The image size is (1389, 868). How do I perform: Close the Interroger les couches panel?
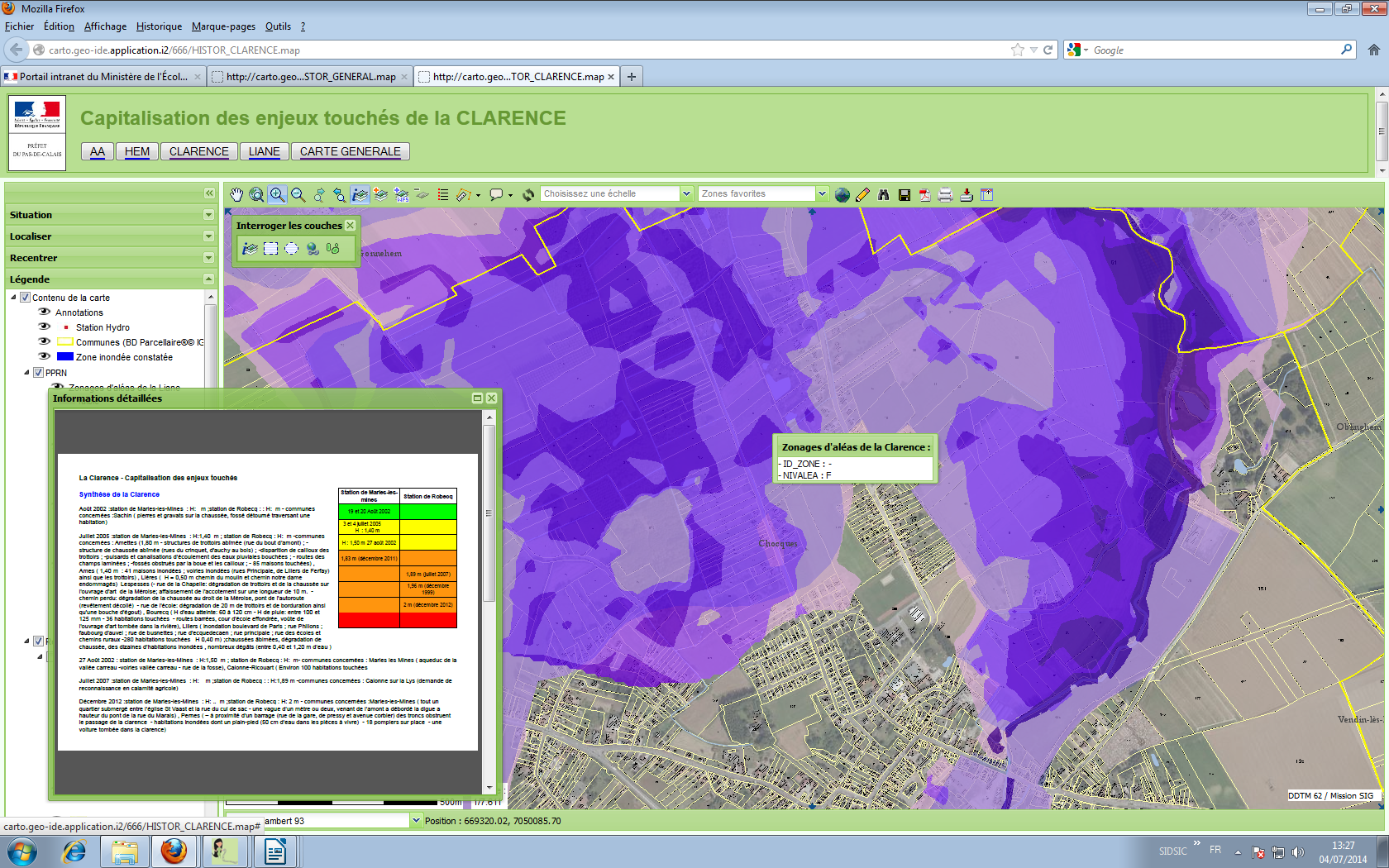click(351, 225)
